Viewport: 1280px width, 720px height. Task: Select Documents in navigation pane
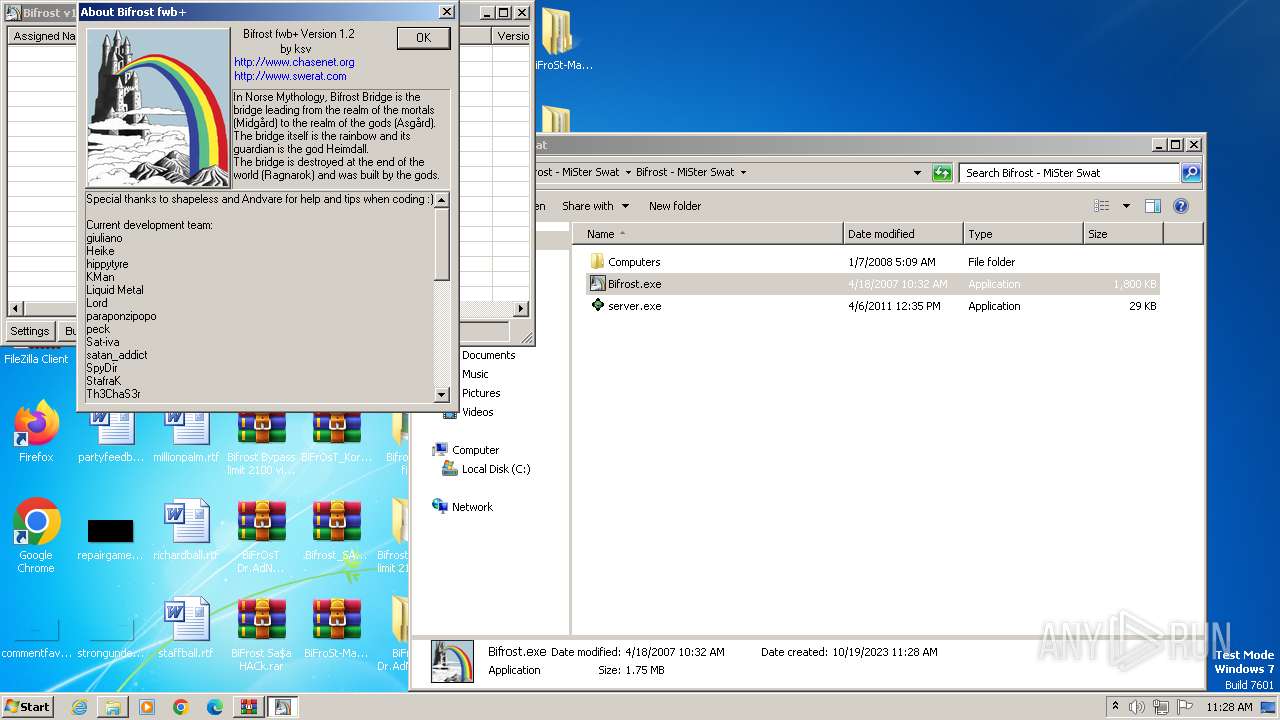pyautogui.click(x=488, y=355)
